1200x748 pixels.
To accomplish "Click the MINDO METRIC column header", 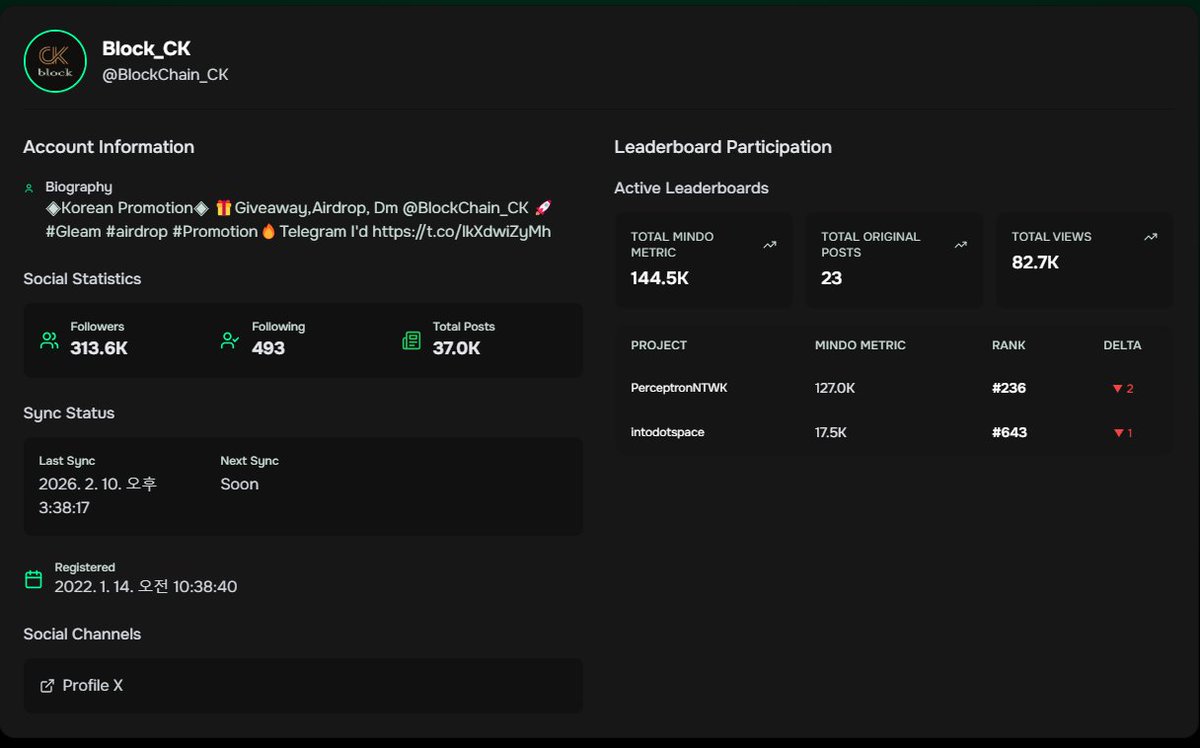I will click(860, 345).
